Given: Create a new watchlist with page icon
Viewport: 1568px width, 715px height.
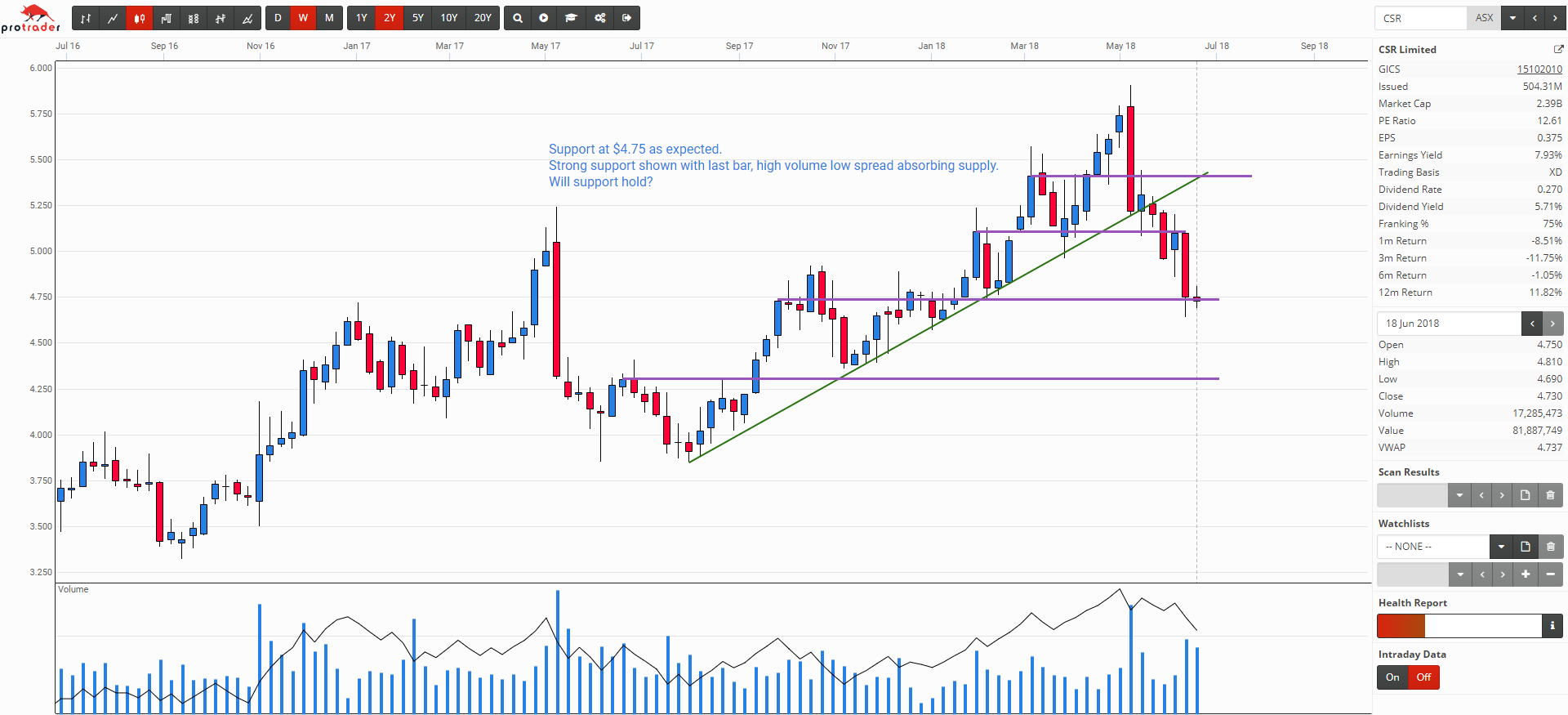Looking at the screenshot, I should tap(1526, 547).
